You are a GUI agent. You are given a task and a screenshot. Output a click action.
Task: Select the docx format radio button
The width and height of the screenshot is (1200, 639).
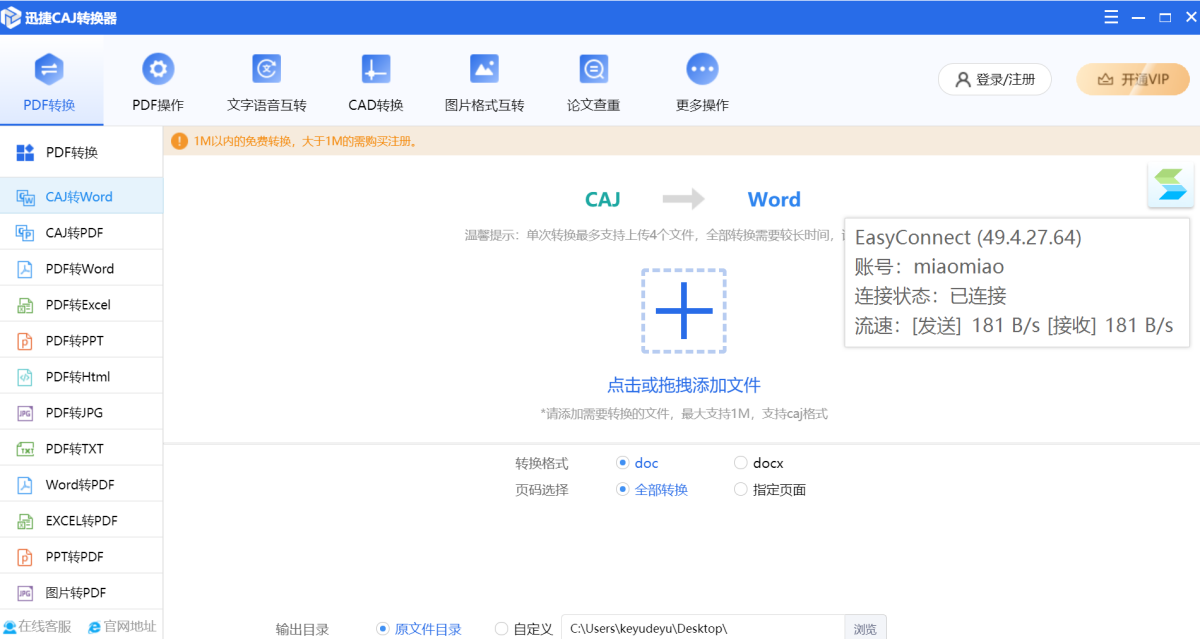coord(741,463)
